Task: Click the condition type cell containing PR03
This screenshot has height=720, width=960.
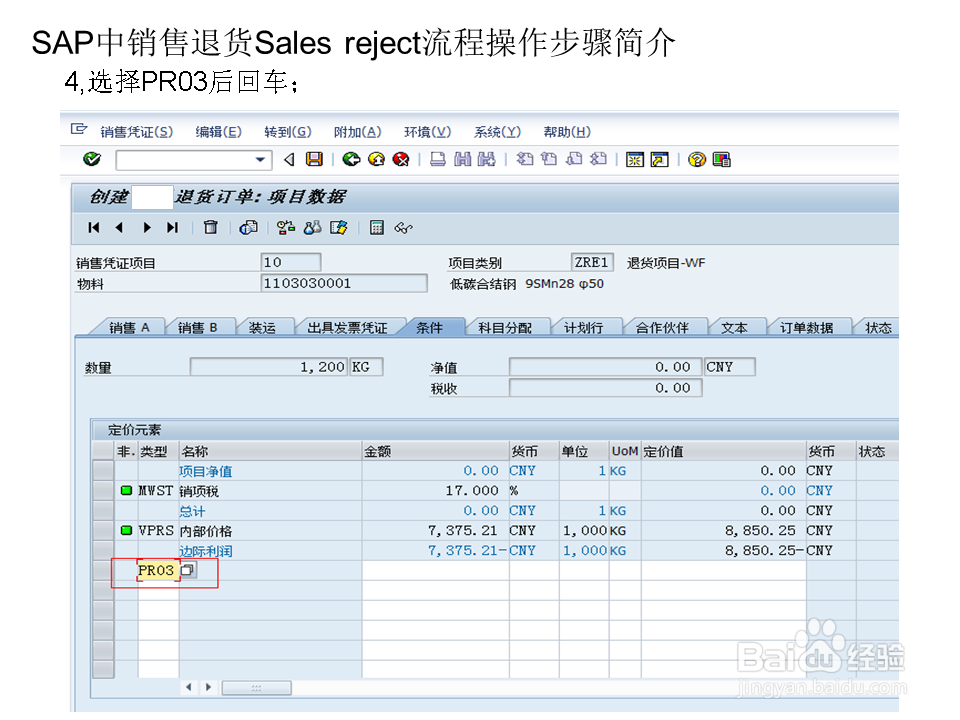Action: point(157,571)
